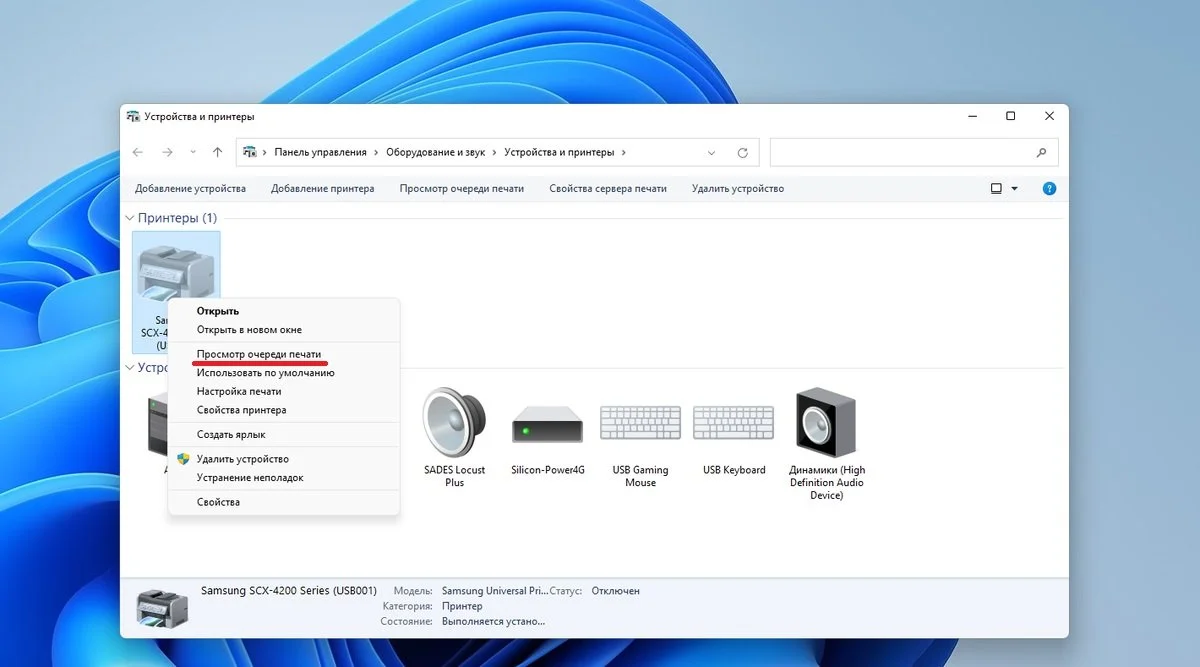Go up one level with up arrow
The image size is (1200, 667).
(x=218, y=152)
